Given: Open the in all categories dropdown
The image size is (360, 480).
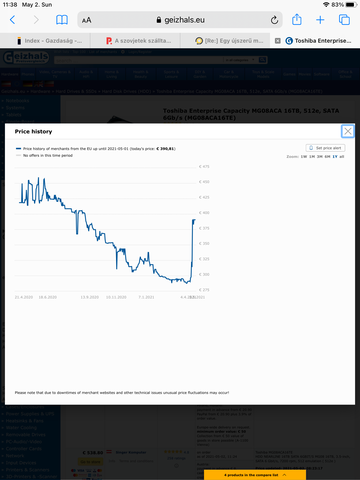Looking at the screenshot, I should (x=239, y=60).
